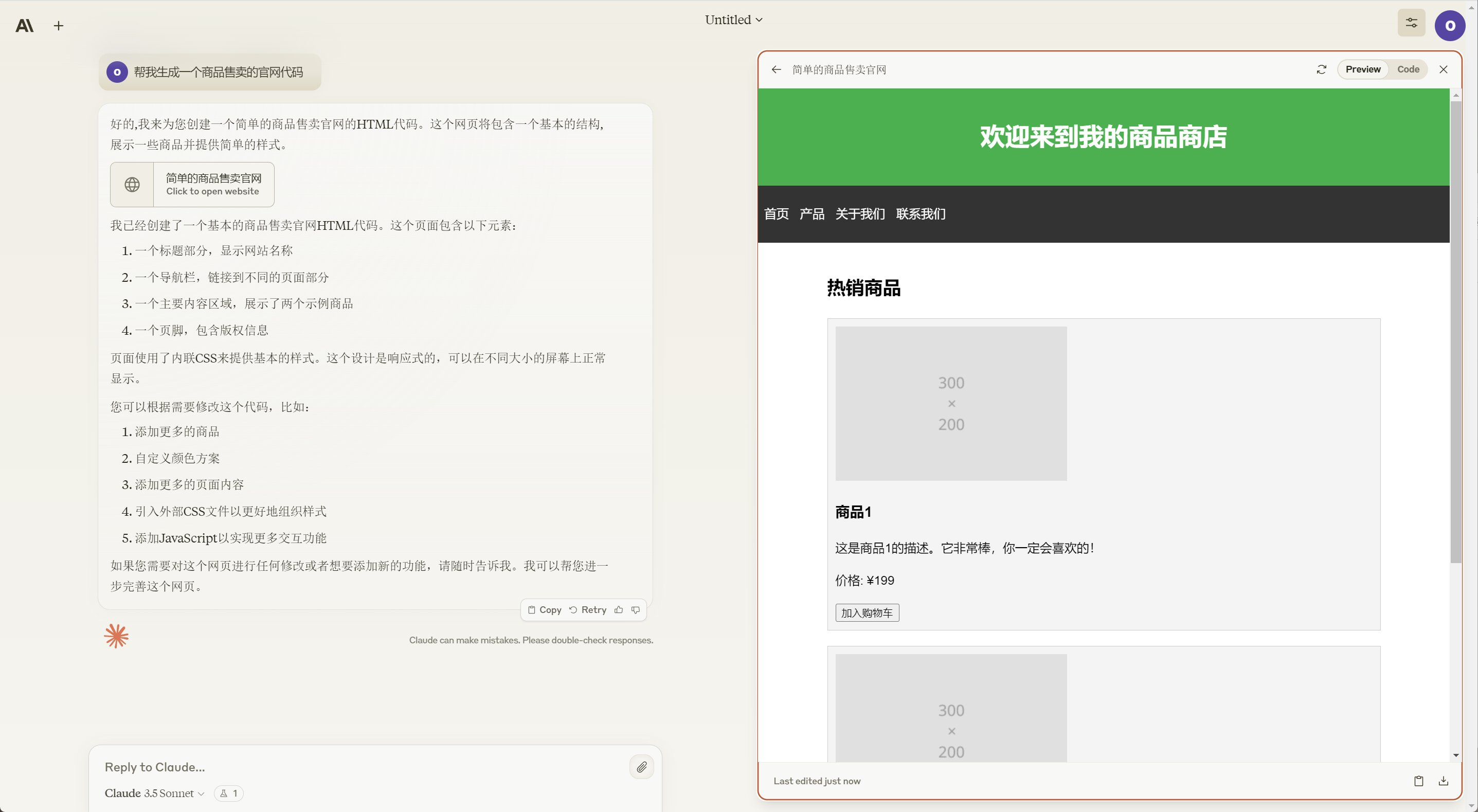Switch to the Preview tab
This screenshot has width=1478, height=812.
(x=1363, y=69)
